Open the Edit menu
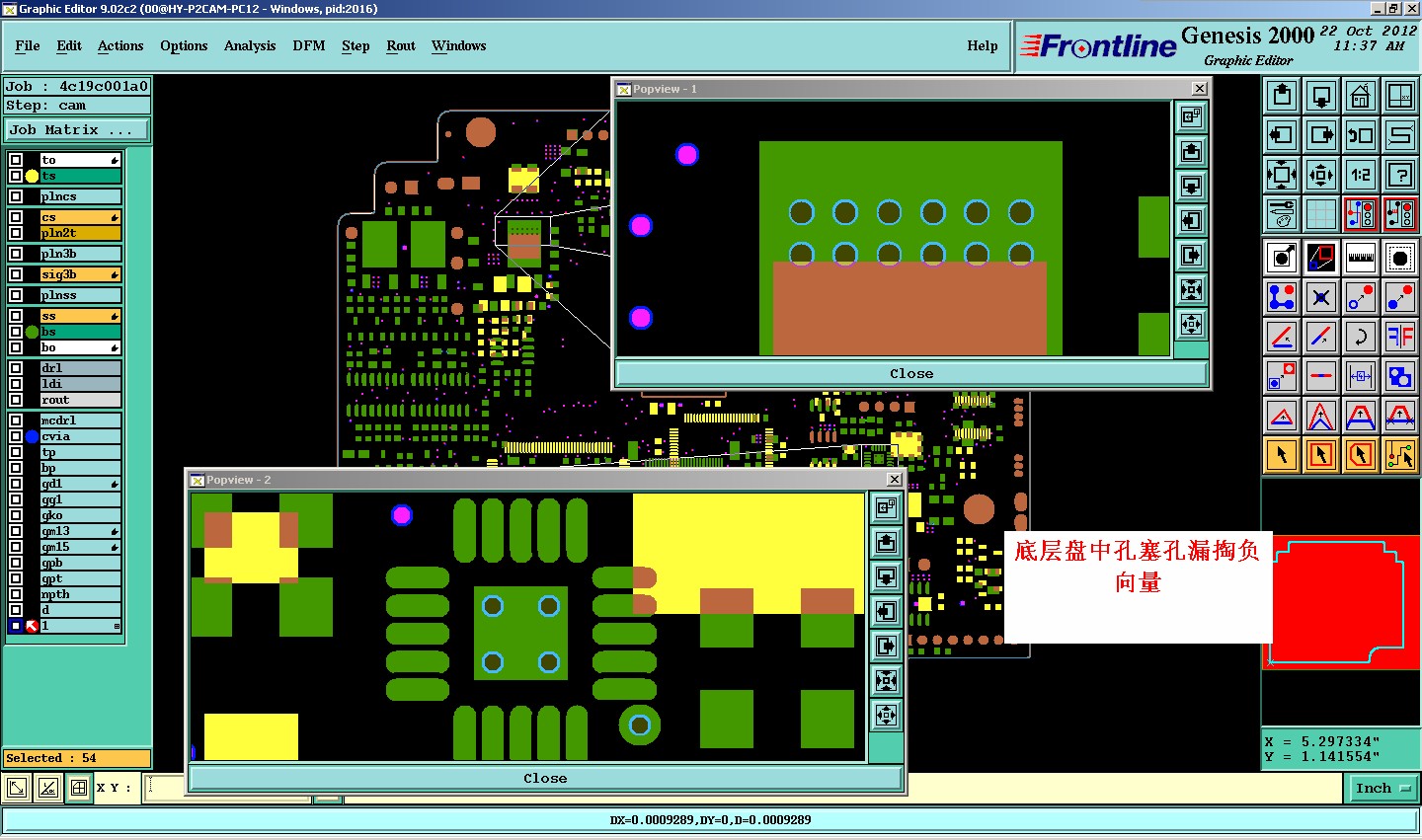Image resolution: width=1422 pixels, height=840 pixels. tap(69, 45)
